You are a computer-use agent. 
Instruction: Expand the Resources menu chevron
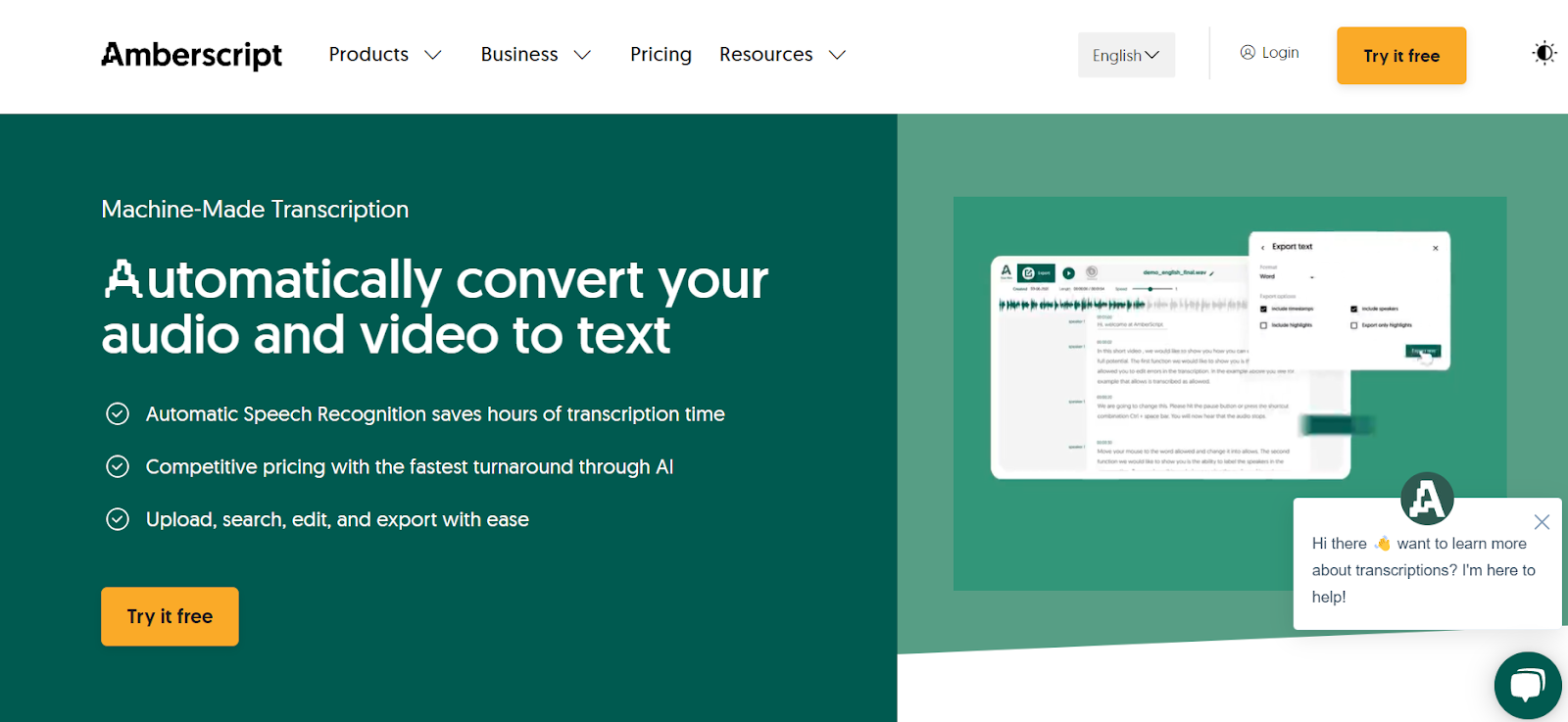click(x=837, y=55)
